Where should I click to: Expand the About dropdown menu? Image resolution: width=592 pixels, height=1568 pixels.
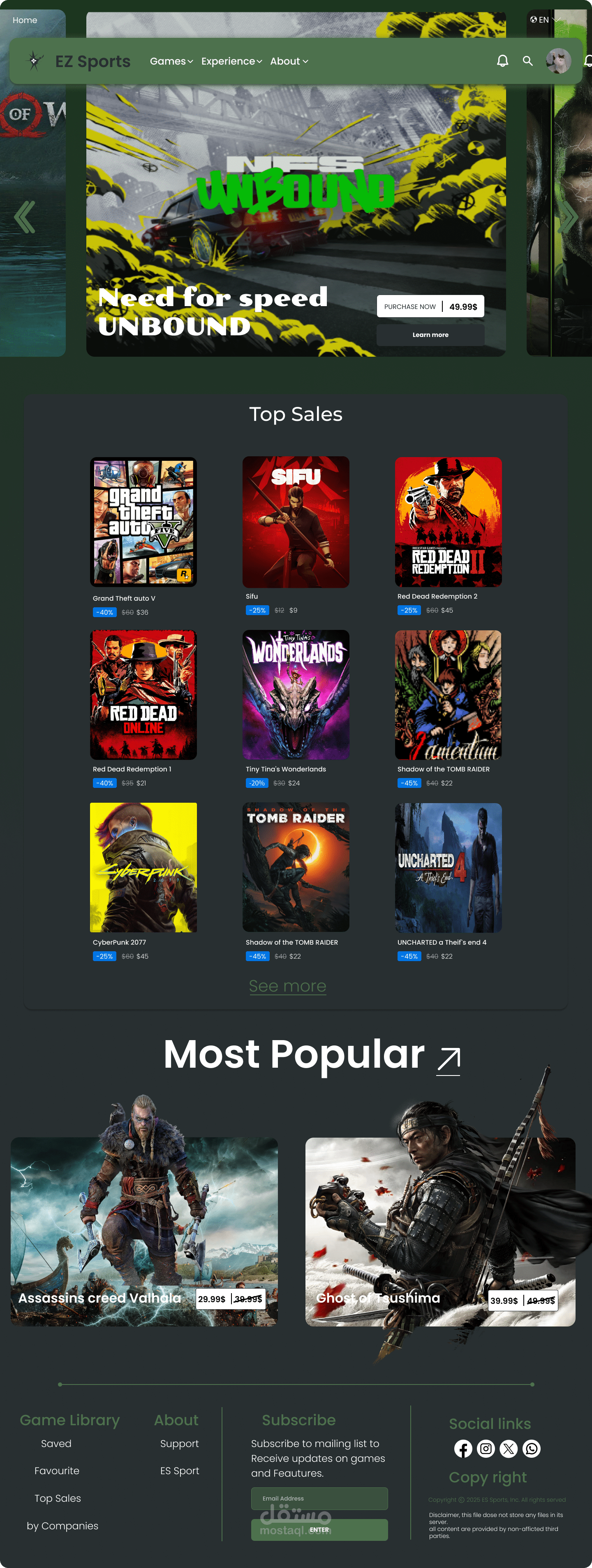(289, 61)
